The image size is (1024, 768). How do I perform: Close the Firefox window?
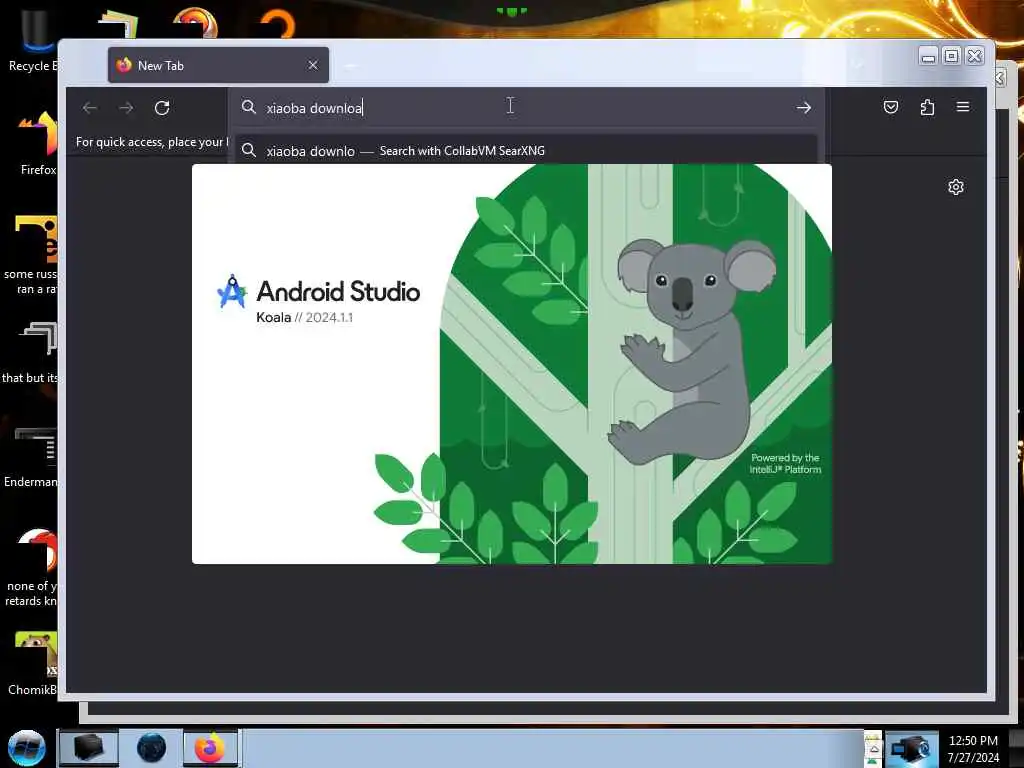coord(974,57)
